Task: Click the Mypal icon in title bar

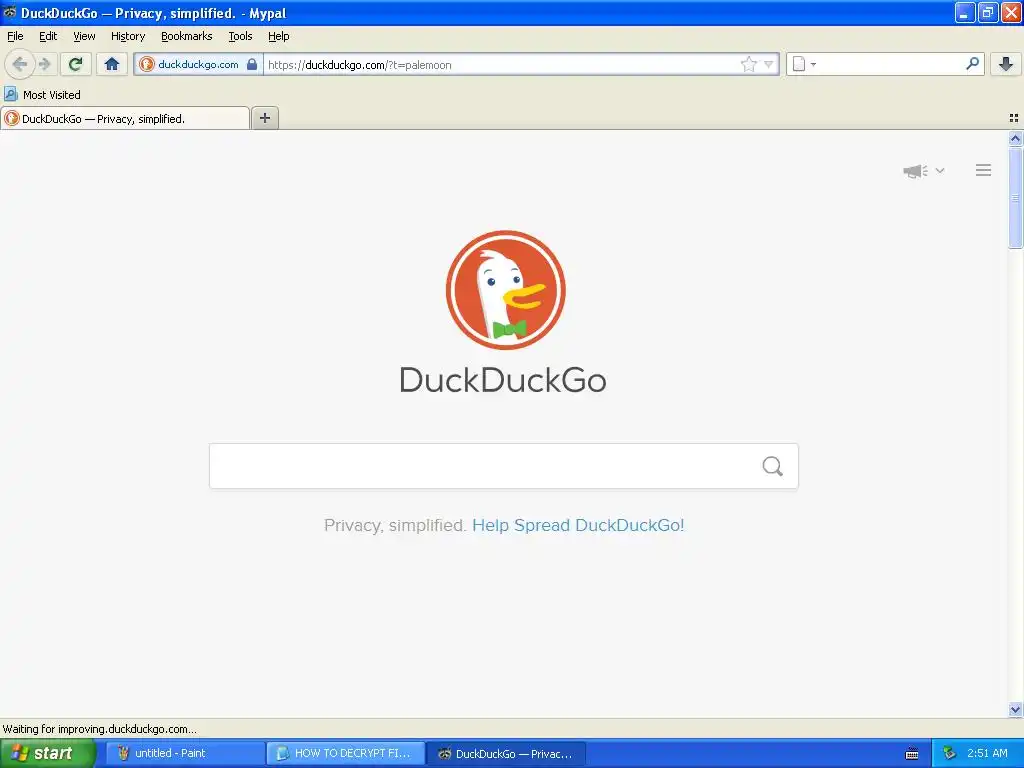Action: 9,12
